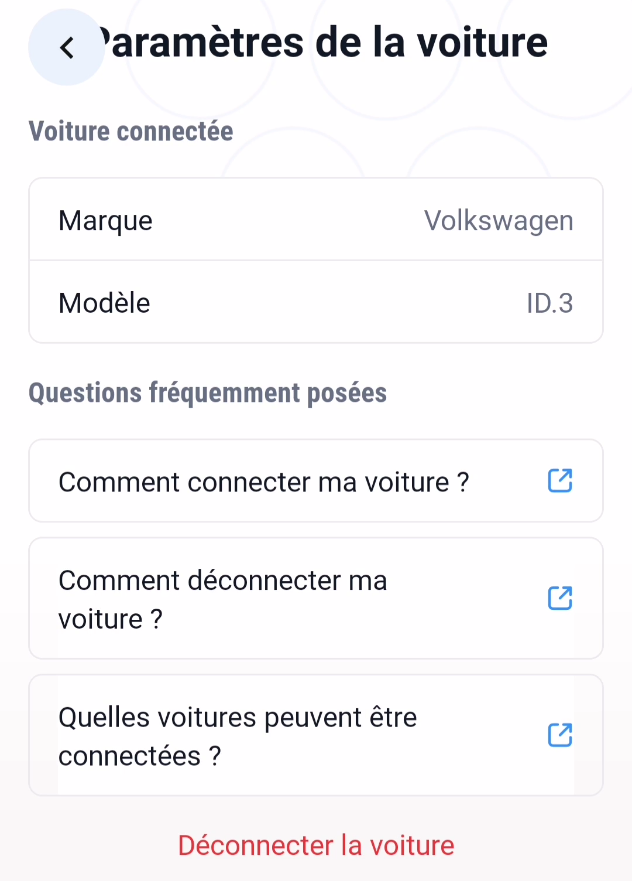The image size is (632, 881).
Task: Tap the Voiture connectée section heading
Action: pyautogui.click(x=131, y=131)
